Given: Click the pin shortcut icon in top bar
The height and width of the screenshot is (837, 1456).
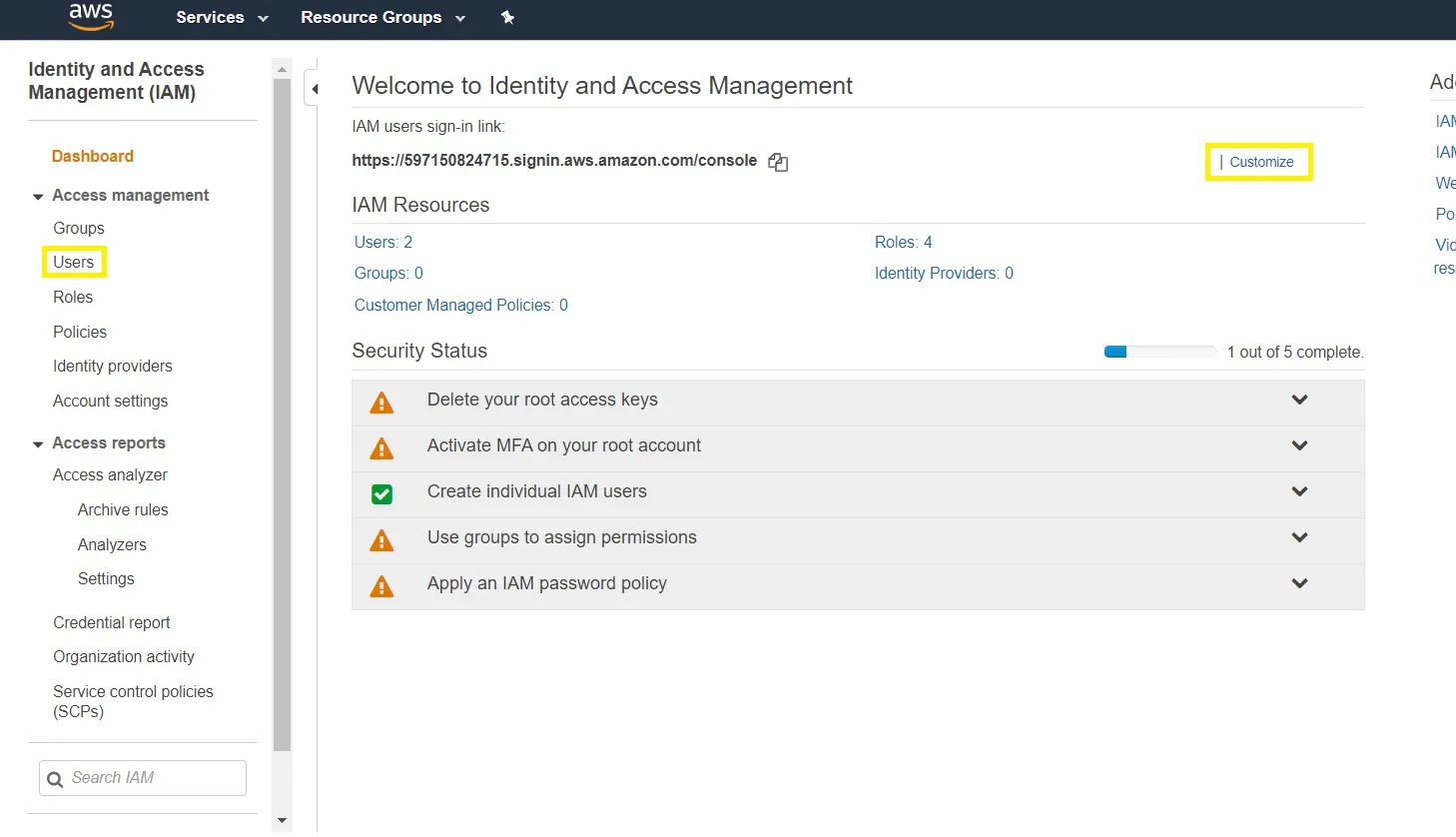Looking at the screenshot, I should tap(507, 17).
